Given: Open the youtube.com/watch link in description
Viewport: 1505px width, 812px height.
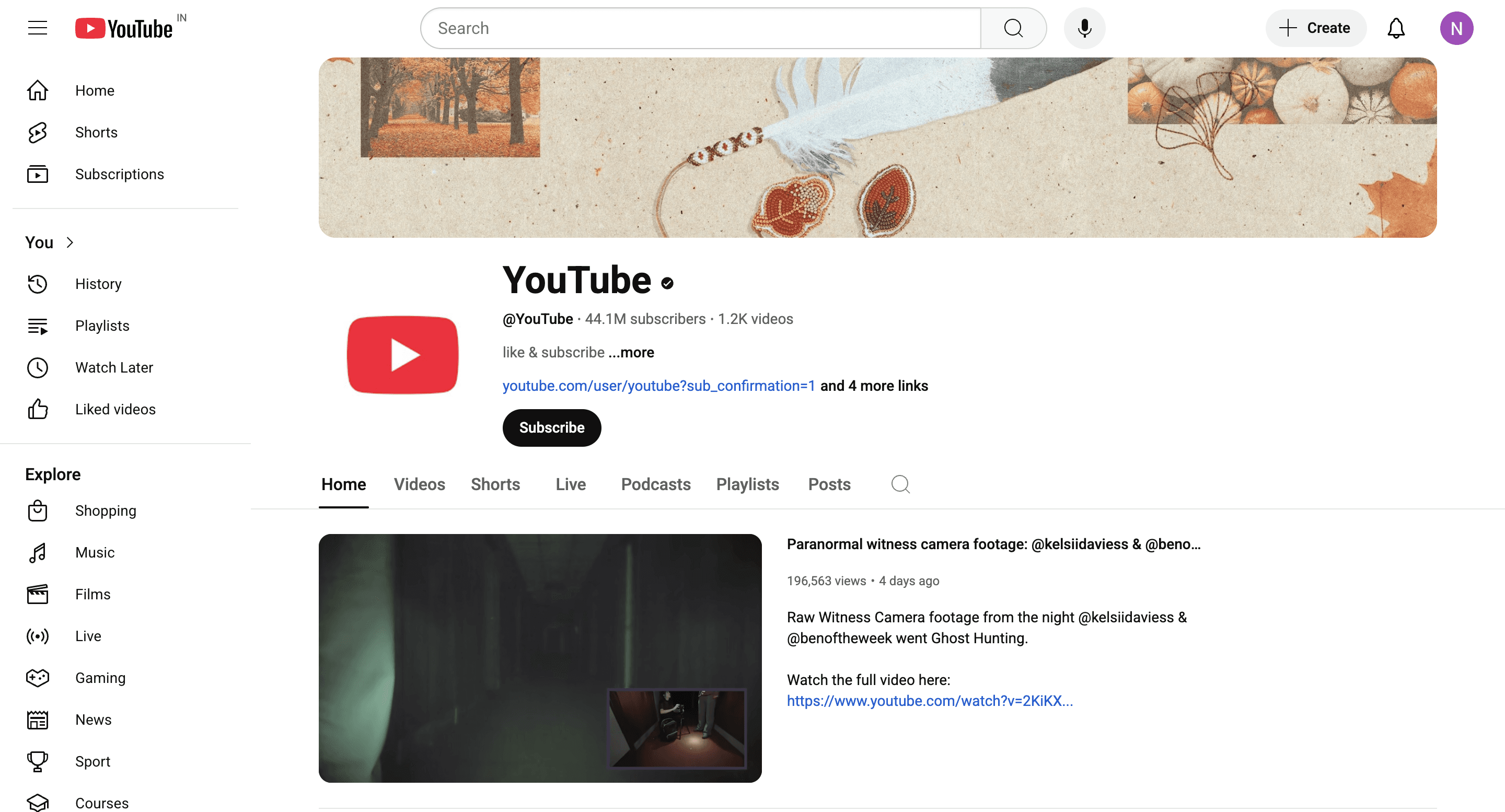Looking at the screenshot, I should [929, 700].
